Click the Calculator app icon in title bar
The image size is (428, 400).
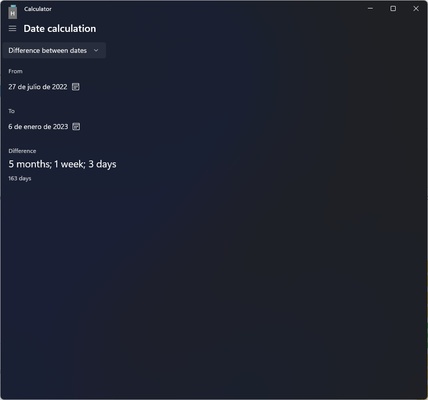coord(12,12)
